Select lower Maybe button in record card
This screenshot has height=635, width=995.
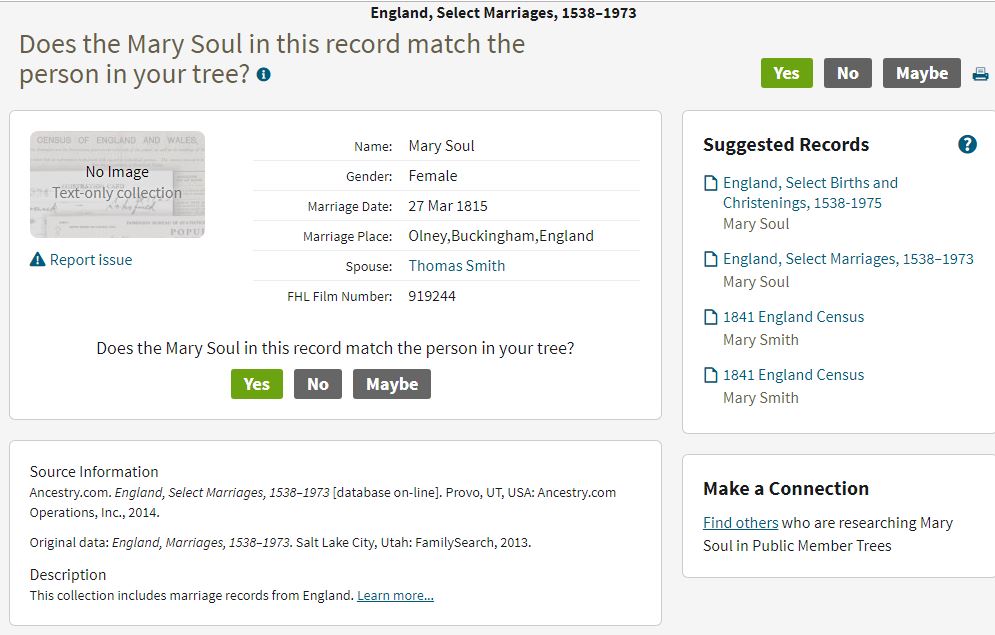click(392, 384)
